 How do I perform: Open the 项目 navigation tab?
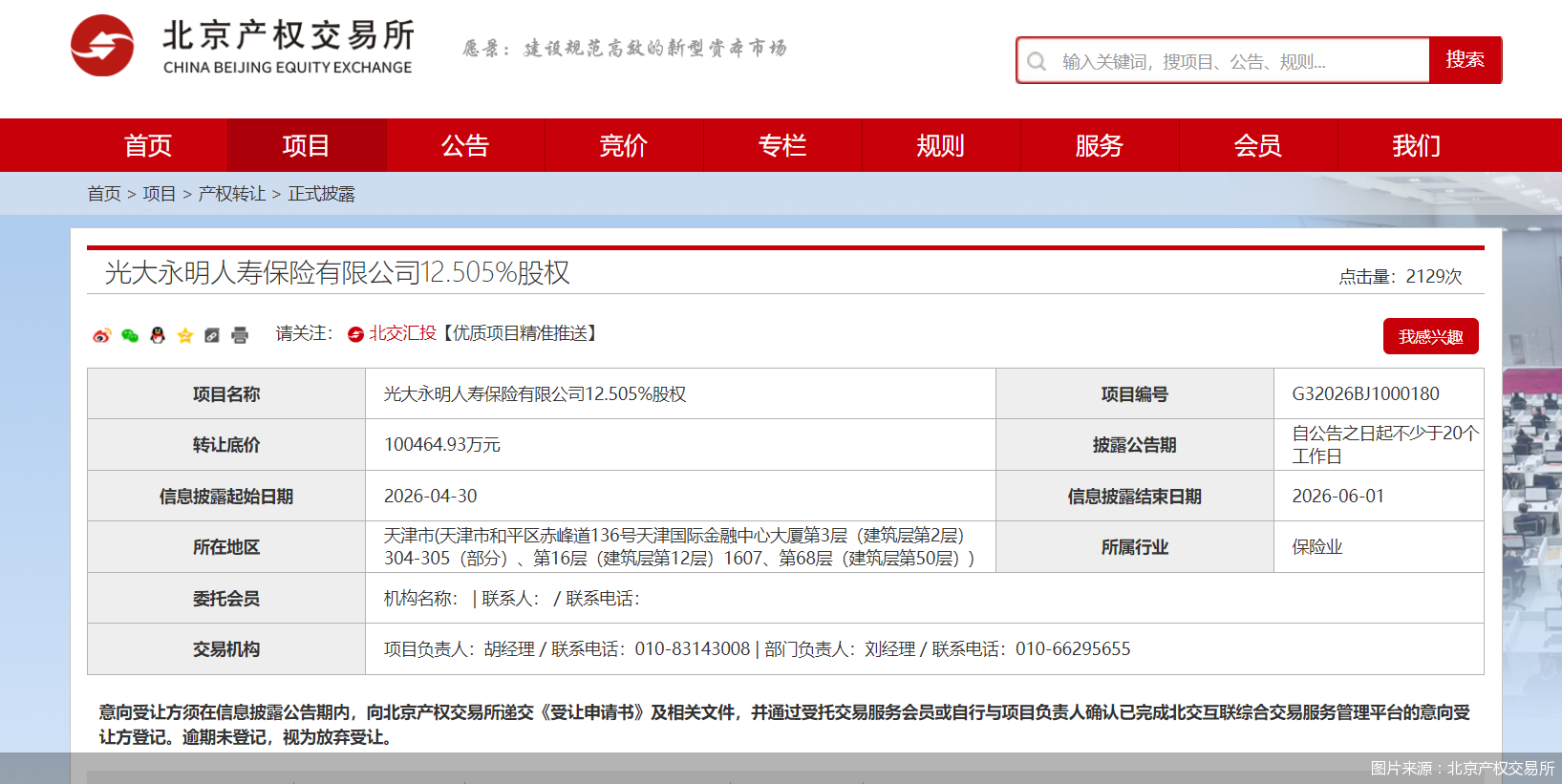[306, 145]
